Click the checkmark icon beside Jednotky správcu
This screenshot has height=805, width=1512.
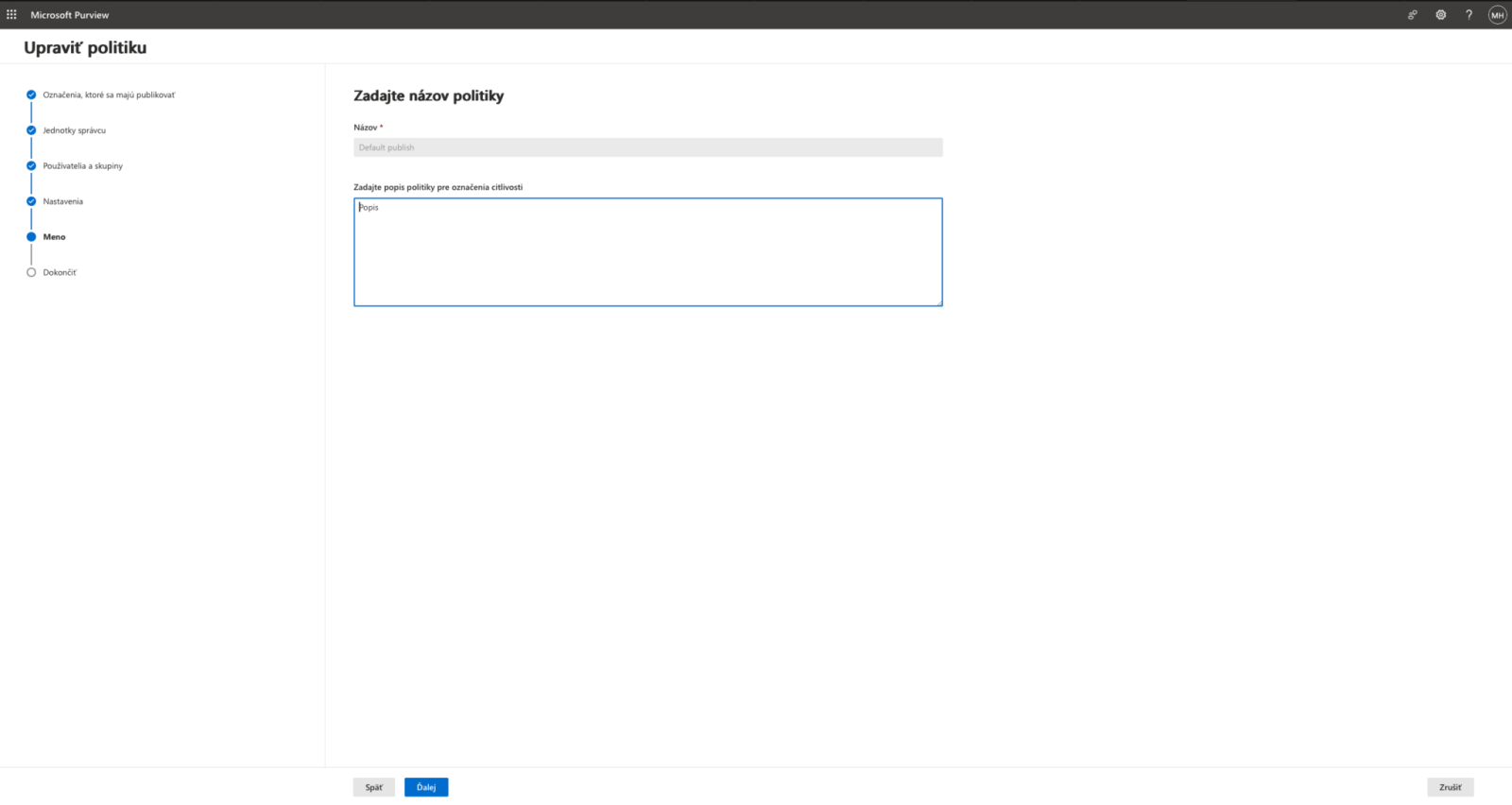[31, 130]
